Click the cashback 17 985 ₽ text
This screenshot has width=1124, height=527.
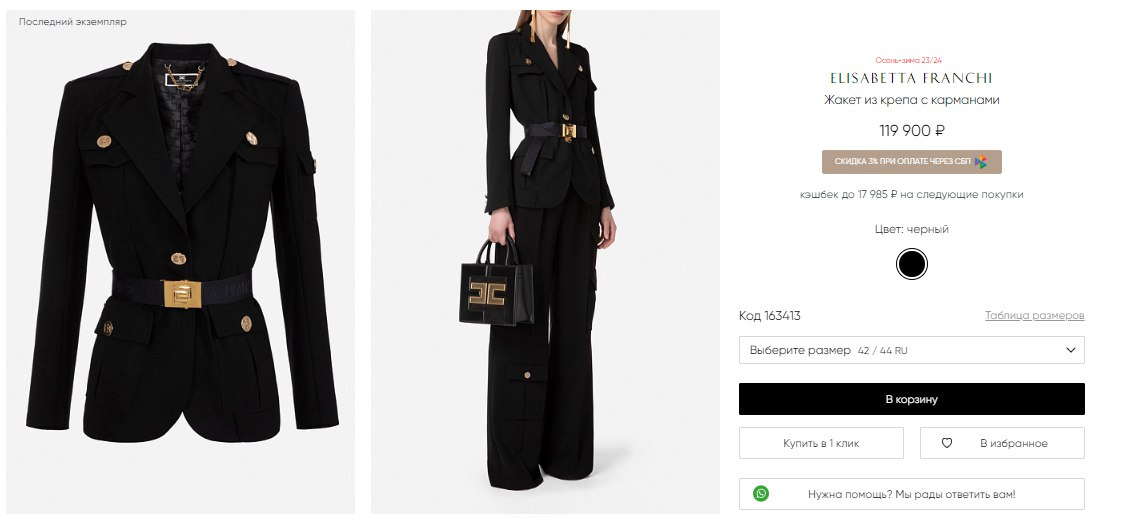[x=911, y=195]
